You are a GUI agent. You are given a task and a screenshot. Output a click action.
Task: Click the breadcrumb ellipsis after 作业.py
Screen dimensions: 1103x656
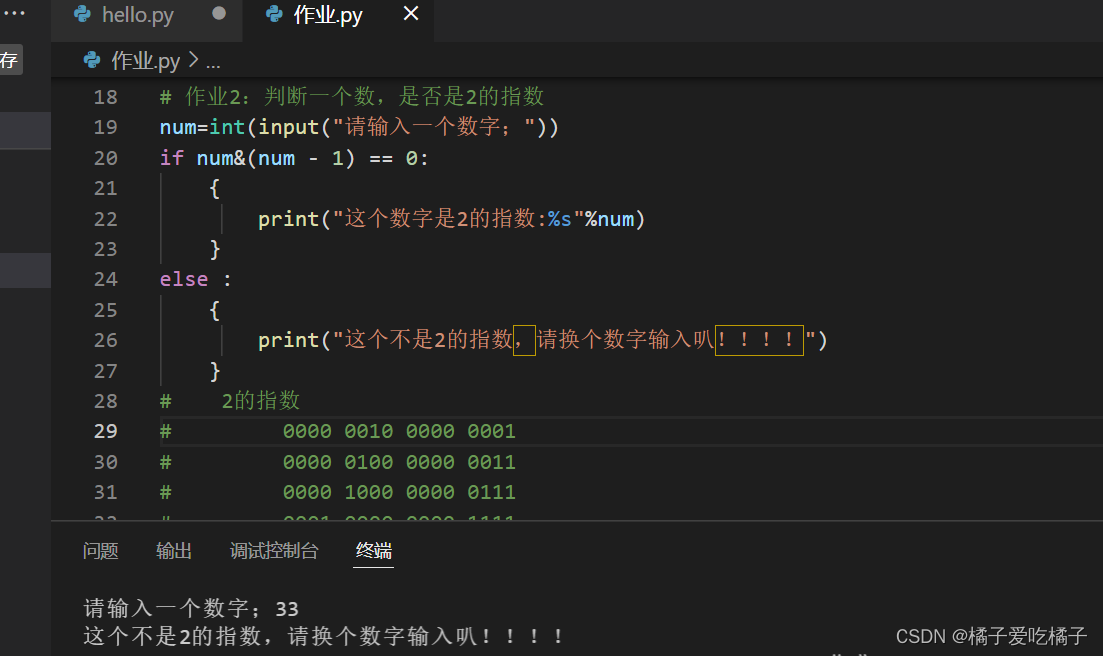coord(213,63)
